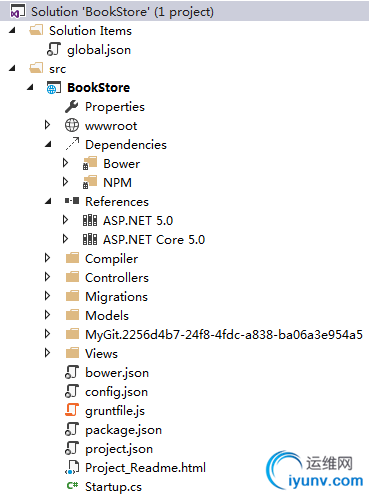
Task: Expand the Controllers folder arrow
Action: (x=47, y=277)
